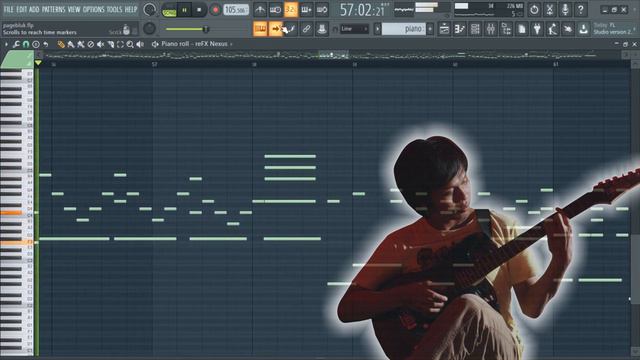Pause playback with the pause button

point(184,10)
